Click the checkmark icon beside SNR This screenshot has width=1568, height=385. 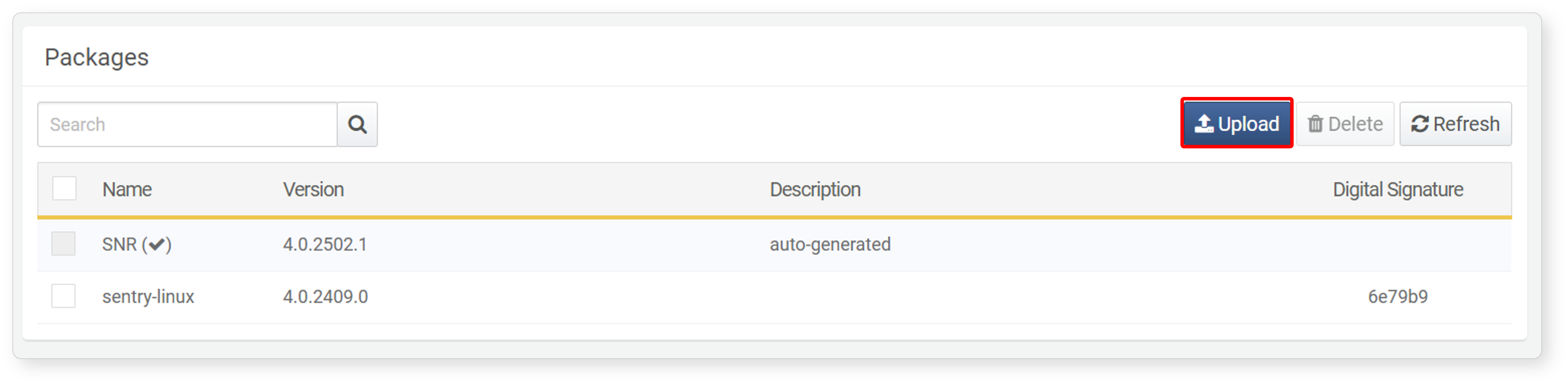(x=156, y=244)
